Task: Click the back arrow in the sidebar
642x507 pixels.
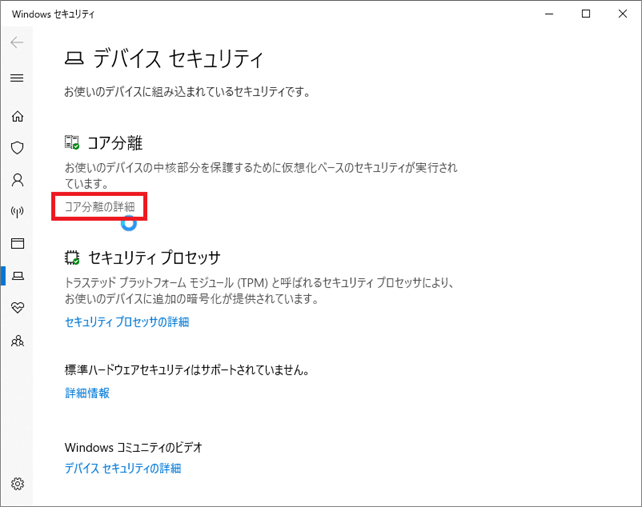Action: [16, 43]
